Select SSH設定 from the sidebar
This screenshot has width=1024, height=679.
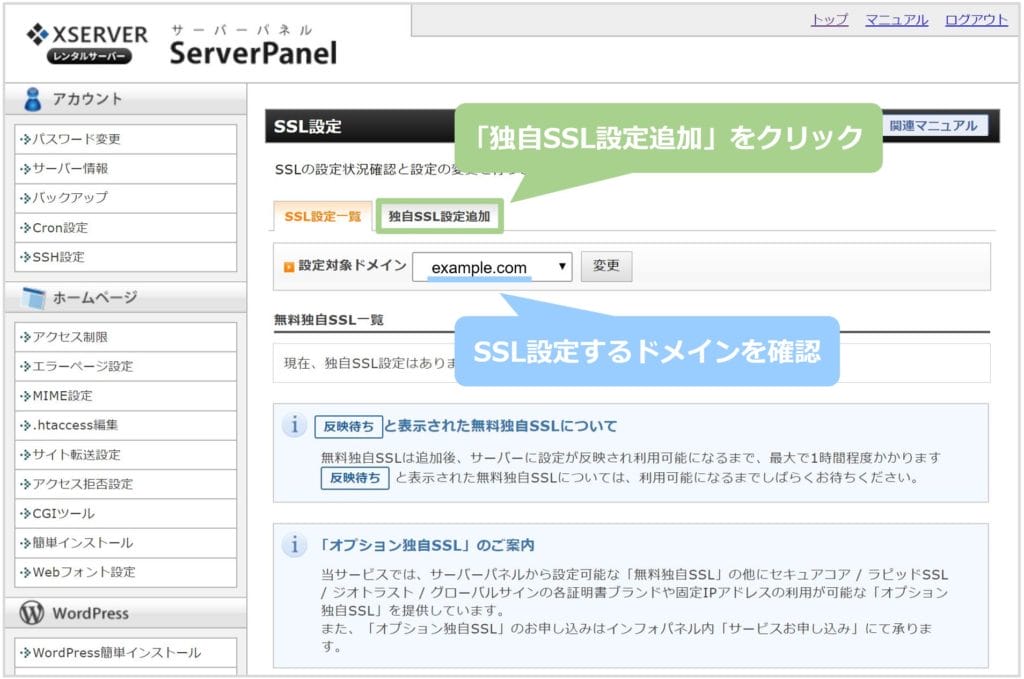coord(59,257)
